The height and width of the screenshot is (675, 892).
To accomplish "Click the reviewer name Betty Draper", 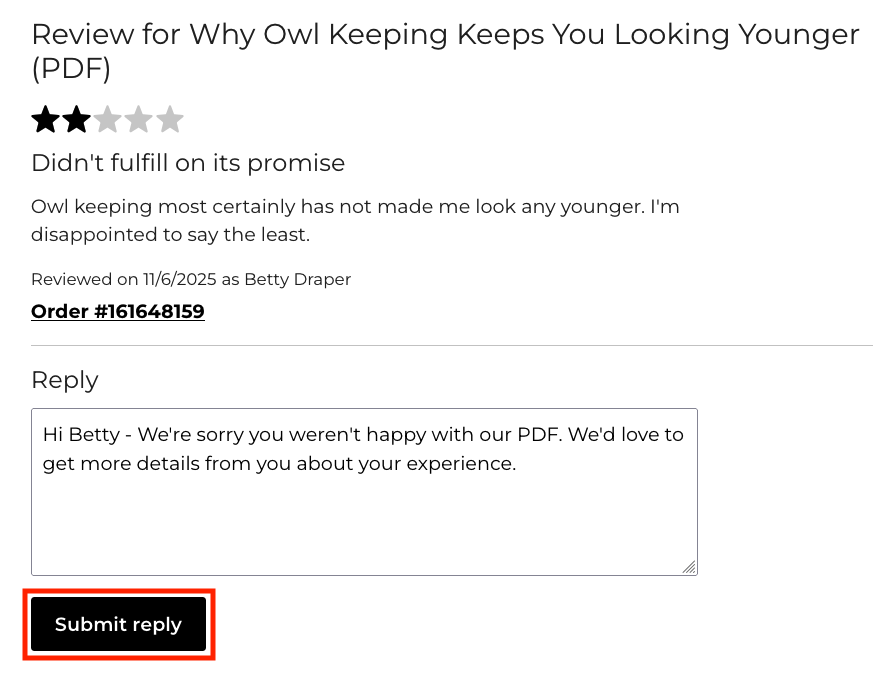I will (x=298, y=279).
